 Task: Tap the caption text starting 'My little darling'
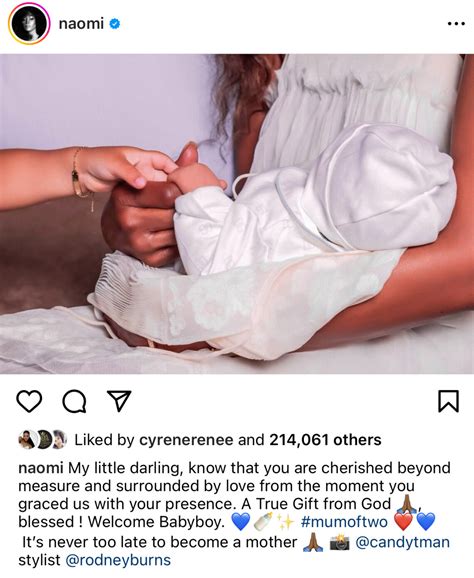tap(234, 495)
